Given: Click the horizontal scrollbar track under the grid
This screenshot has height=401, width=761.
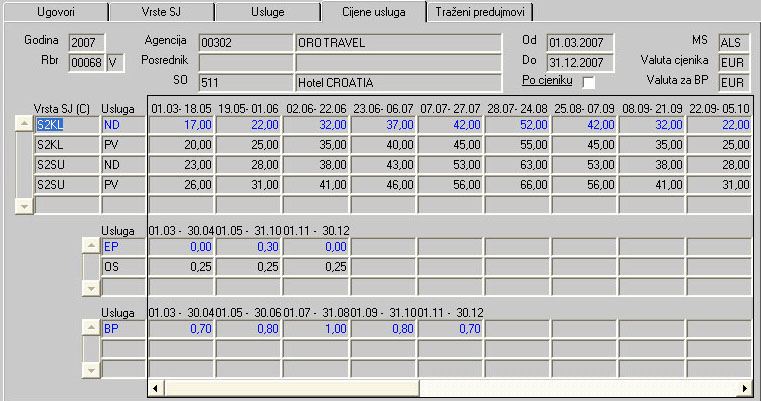Looking at the screenshot, I should click(x=450, y=387).
